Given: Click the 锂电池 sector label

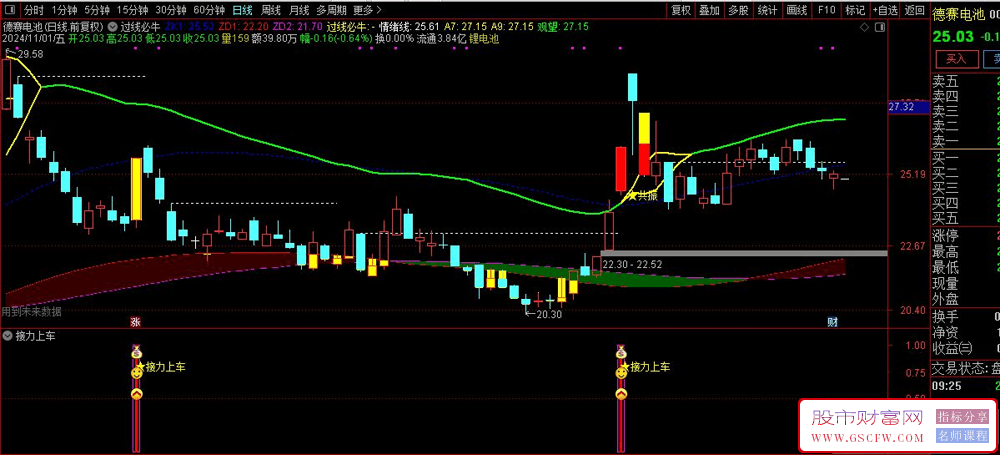Looking at the screenshot, I should 484,38.
